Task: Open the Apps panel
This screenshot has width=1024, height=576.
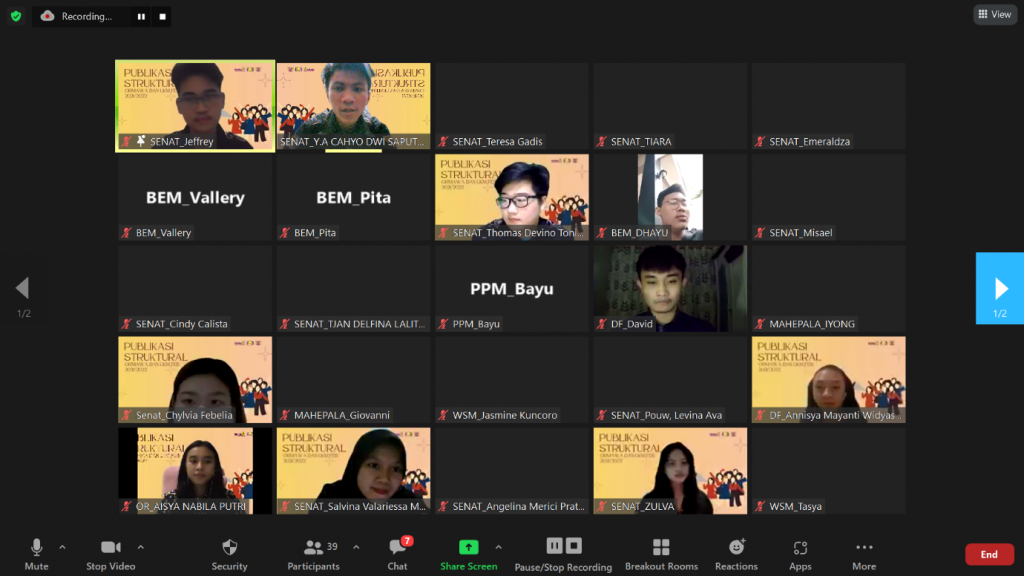Action: pos(800,555)
